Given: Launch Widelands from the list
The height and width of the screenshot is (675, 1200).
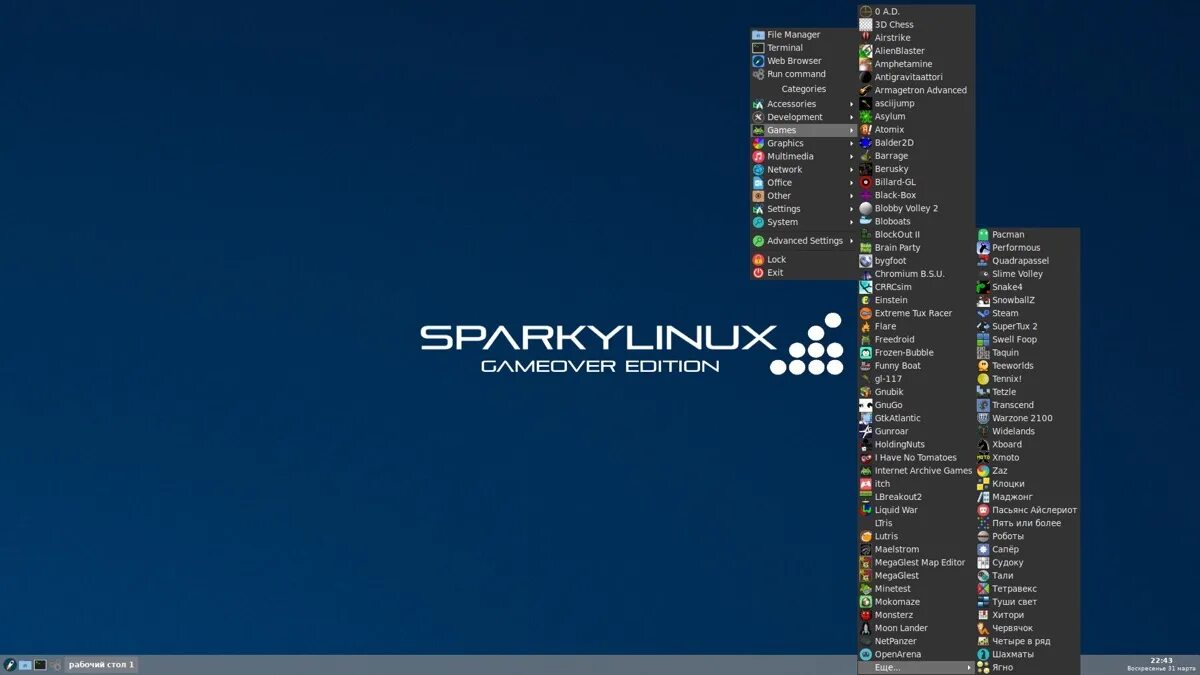Looking at the screenshot, I should [1028, 431].
